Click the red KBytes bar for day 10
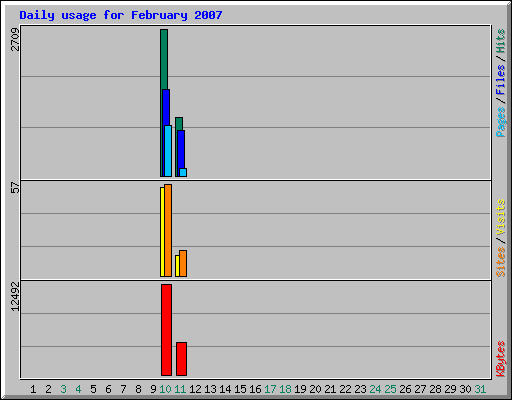 point(166,330)
